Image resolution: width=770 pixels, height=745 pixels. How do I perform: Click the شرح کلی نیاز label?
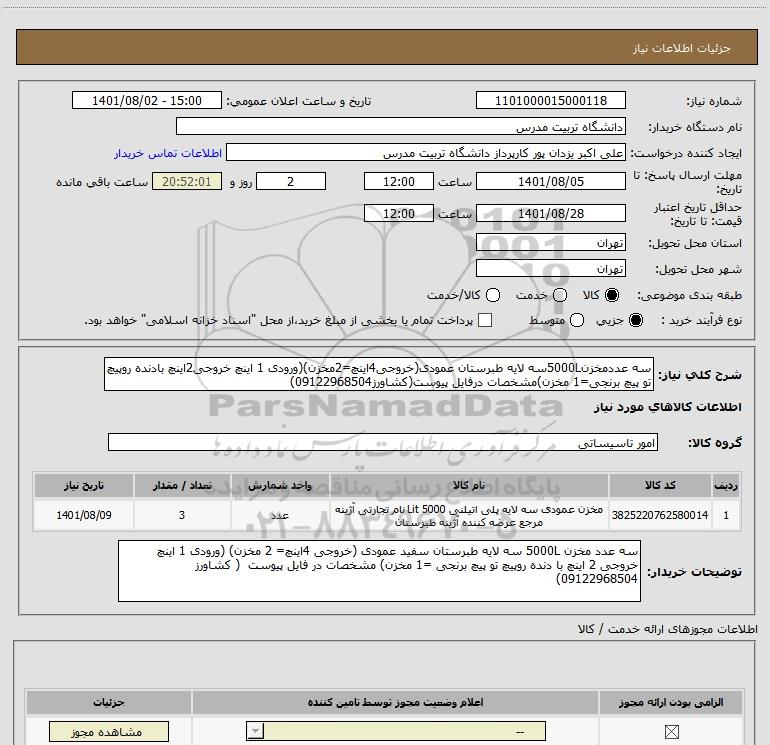[700, 375]
